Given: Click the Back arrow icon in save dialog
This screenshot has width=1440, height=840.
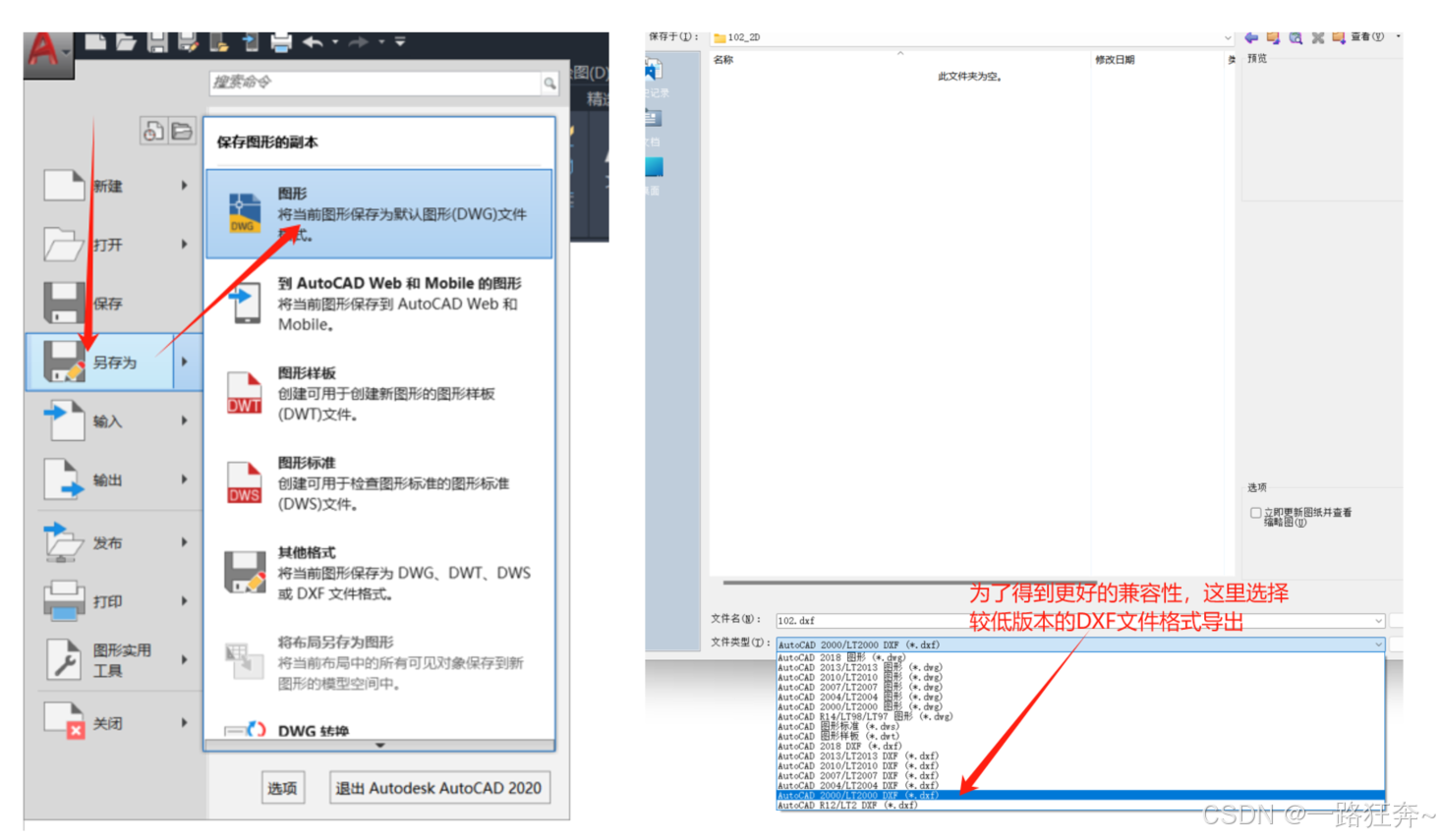Looking at the screenshot, I should 1251,37.
